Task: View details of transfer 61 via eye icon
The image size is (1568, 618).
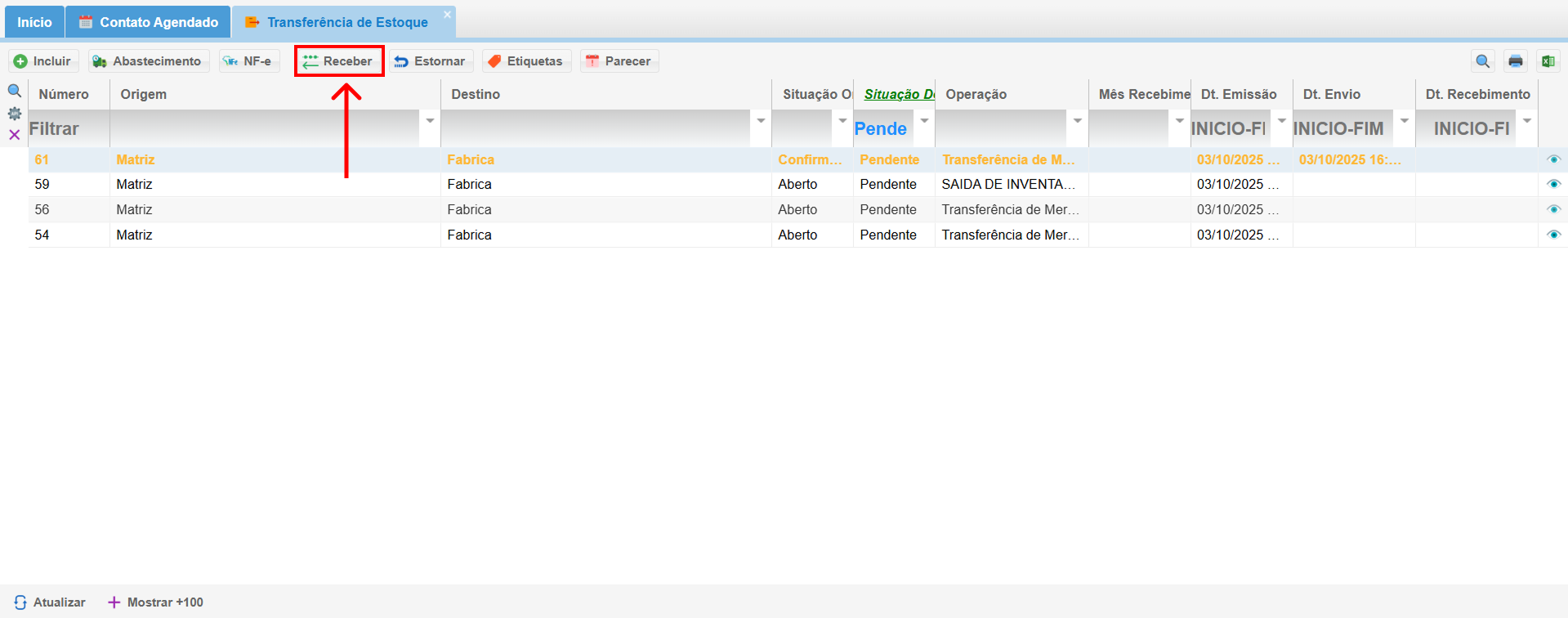Action: click(x=1553, y=159)
